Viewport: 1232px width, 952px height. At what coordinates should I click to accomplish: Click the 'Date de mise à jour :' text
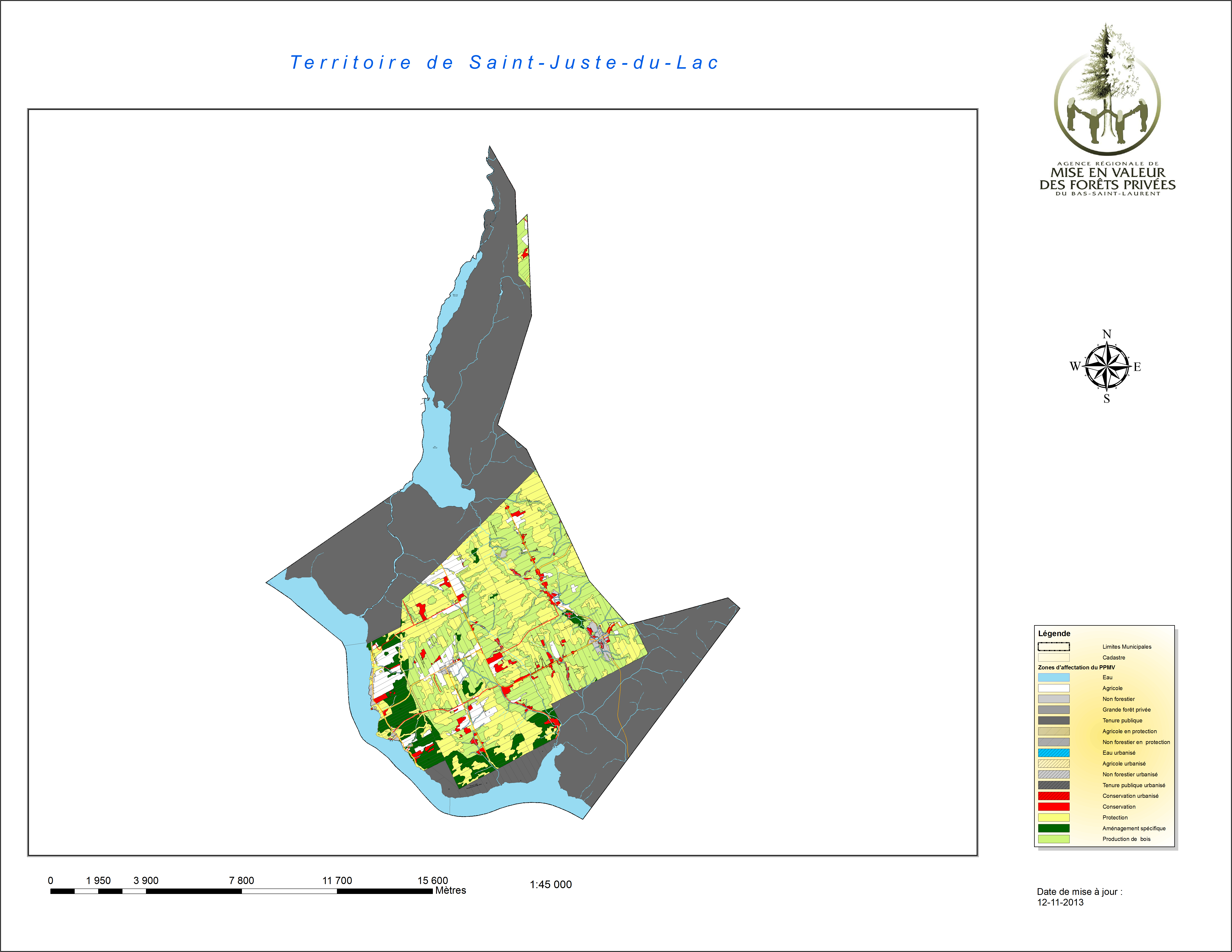(x=1080, y=892)
